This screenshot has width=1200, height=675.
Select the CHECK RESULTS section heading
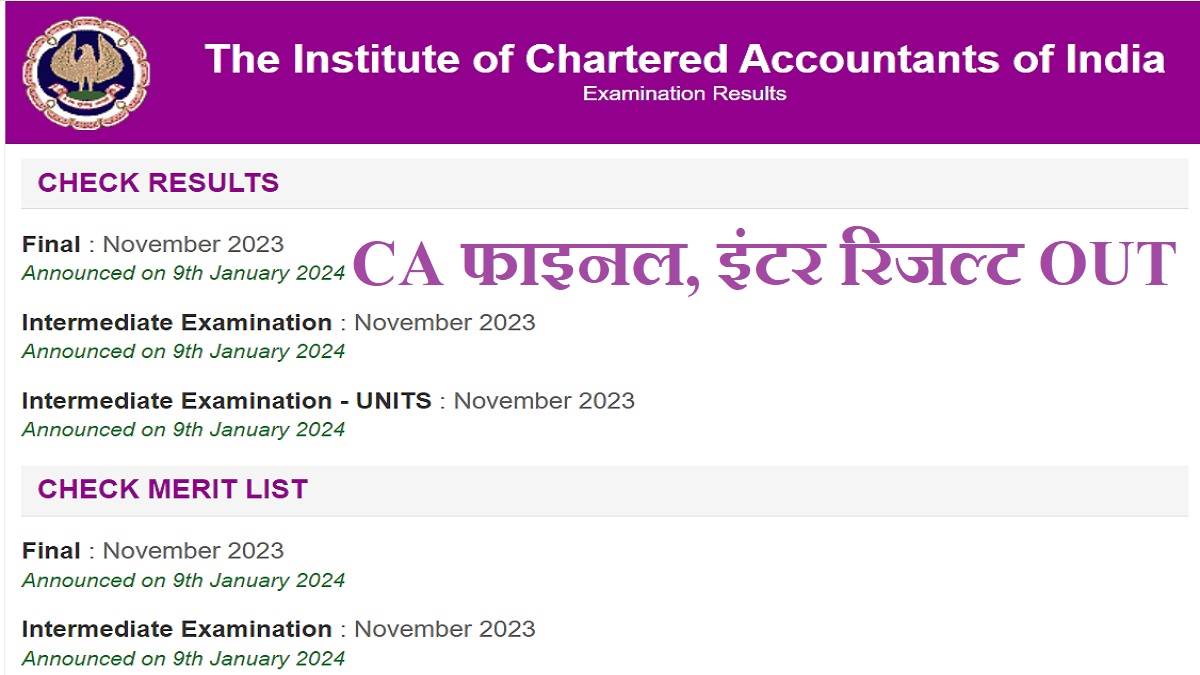[x=158, y=183]
